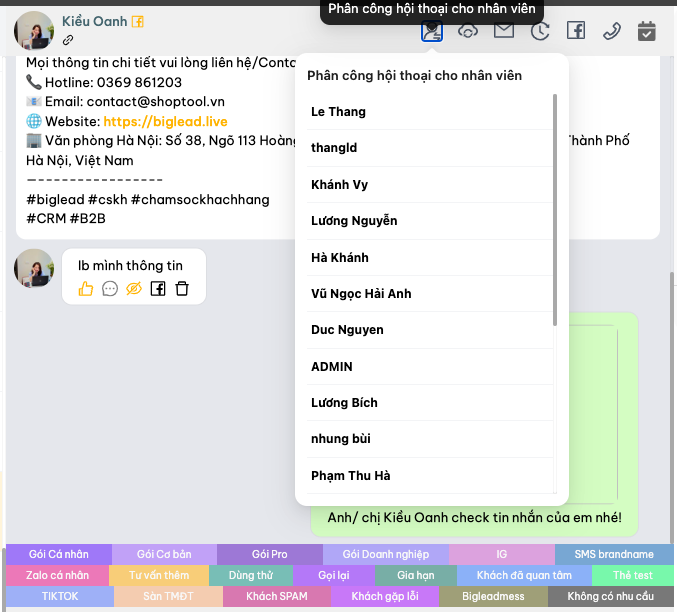The image size is (677, 612).
Task: Click the staff list scrollbar
Action: (x=555, y=210)
